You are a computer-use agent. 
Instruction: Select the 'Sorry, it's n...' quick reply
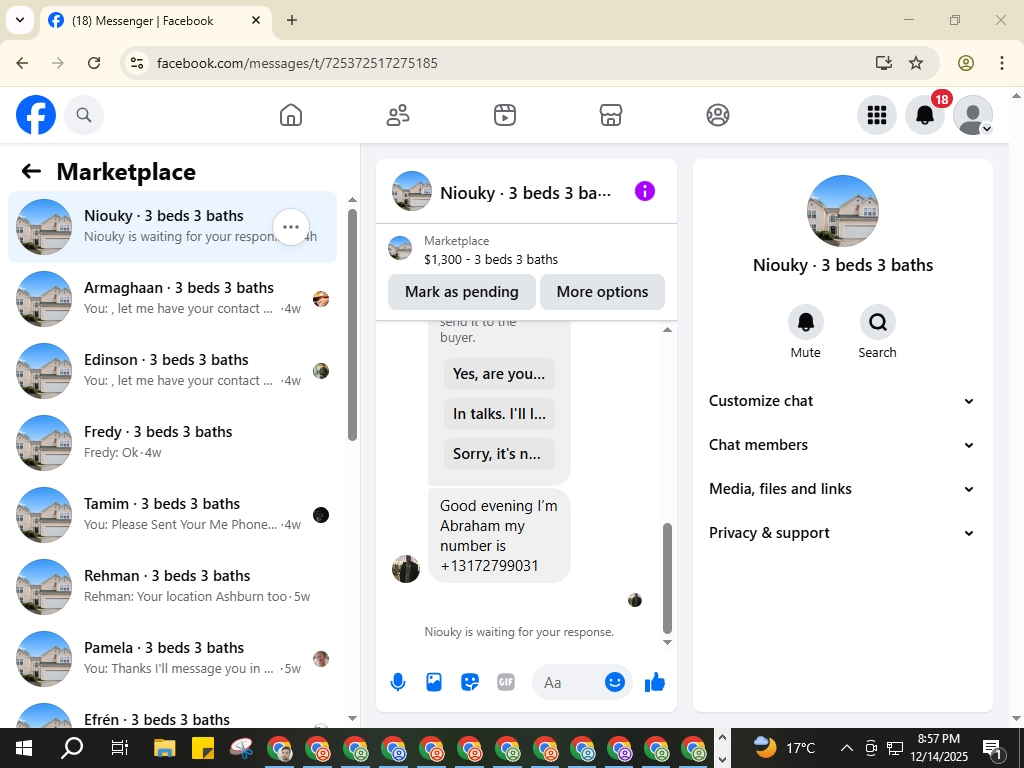(499, 454)
